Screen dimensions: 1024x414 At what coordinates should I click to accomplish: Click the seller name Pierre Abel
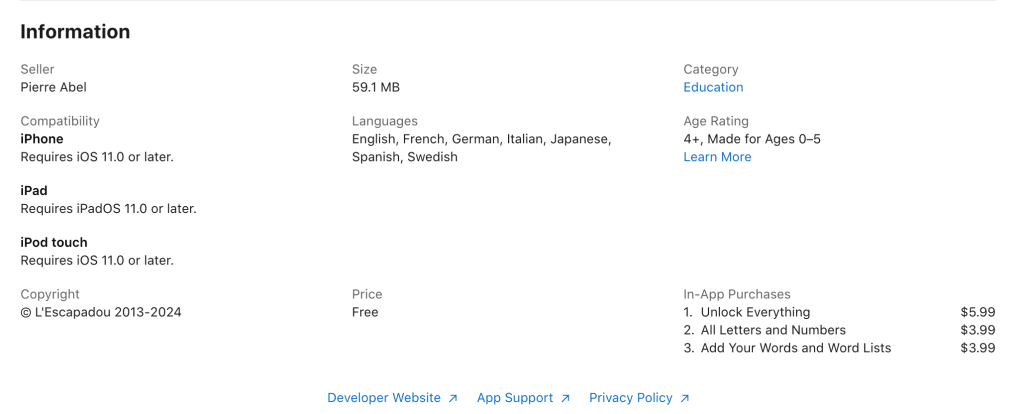(x=54, y=87)
